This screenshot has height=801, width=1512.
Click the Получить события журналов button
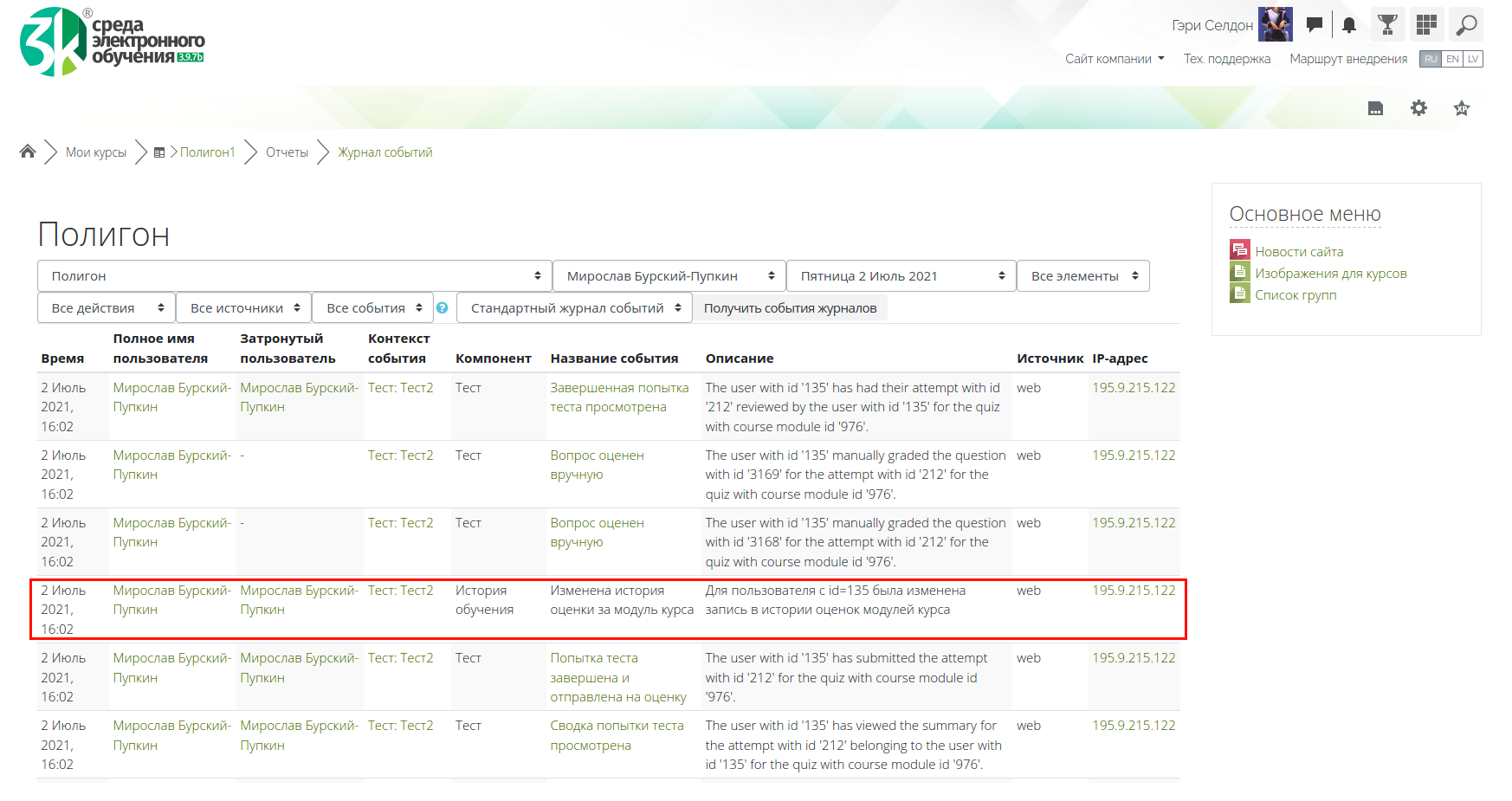tap(790, 308)
